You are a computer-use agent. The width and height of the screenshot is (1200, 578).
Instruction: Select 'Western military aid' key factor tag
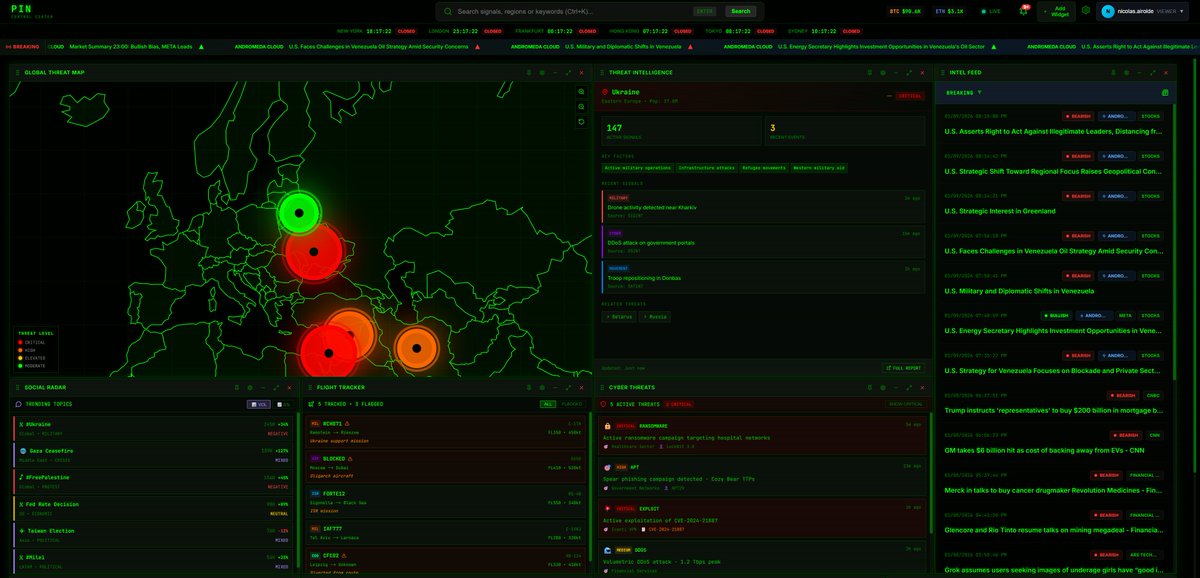pyautogui.click(x=820, y=168)
